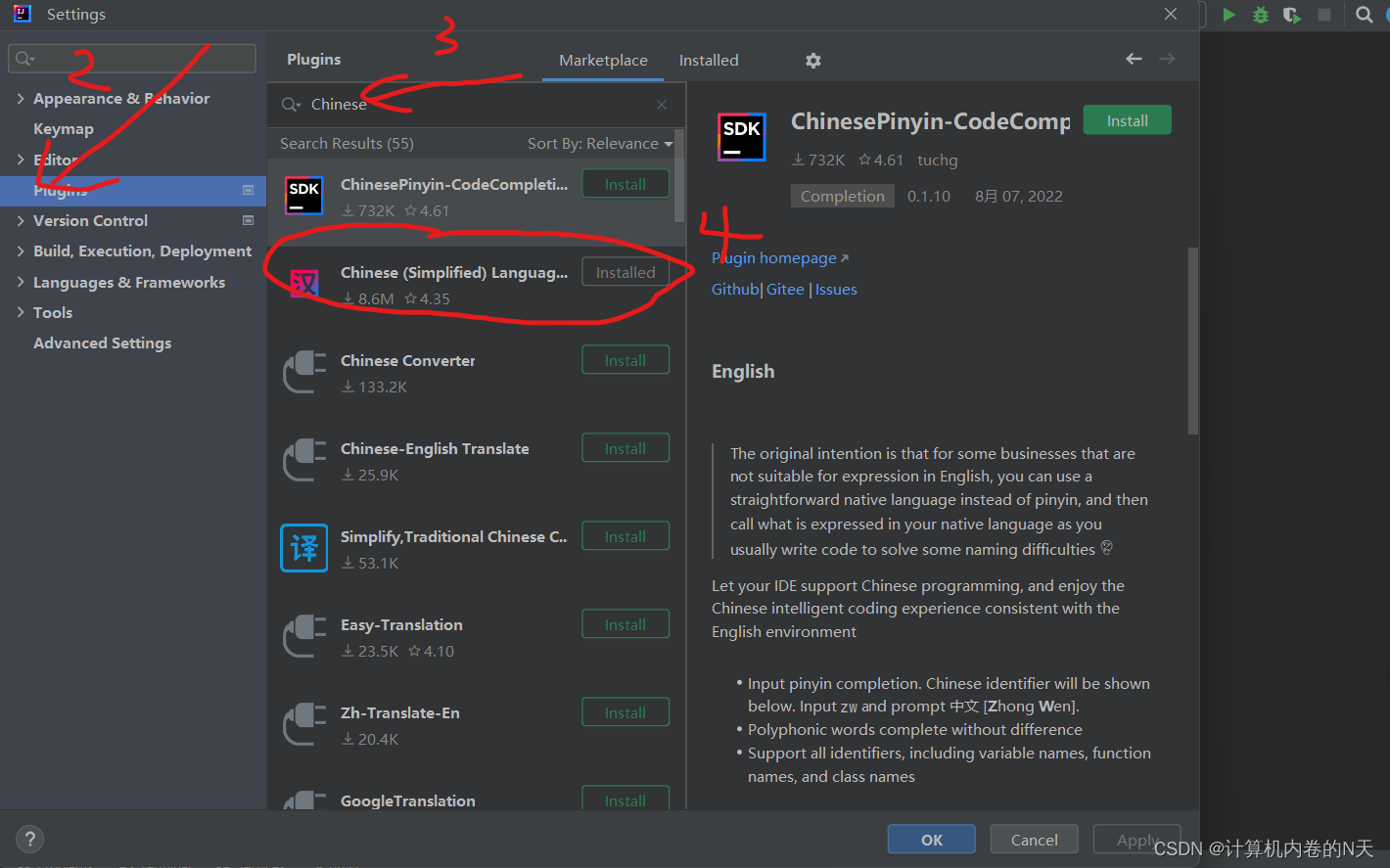Focus the settings search field
This screenshot has width=1390, height=868.
coord(132,59)
